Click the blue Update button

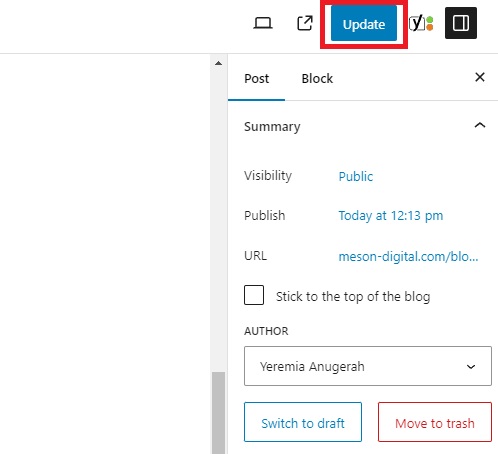tap(364, 23)
